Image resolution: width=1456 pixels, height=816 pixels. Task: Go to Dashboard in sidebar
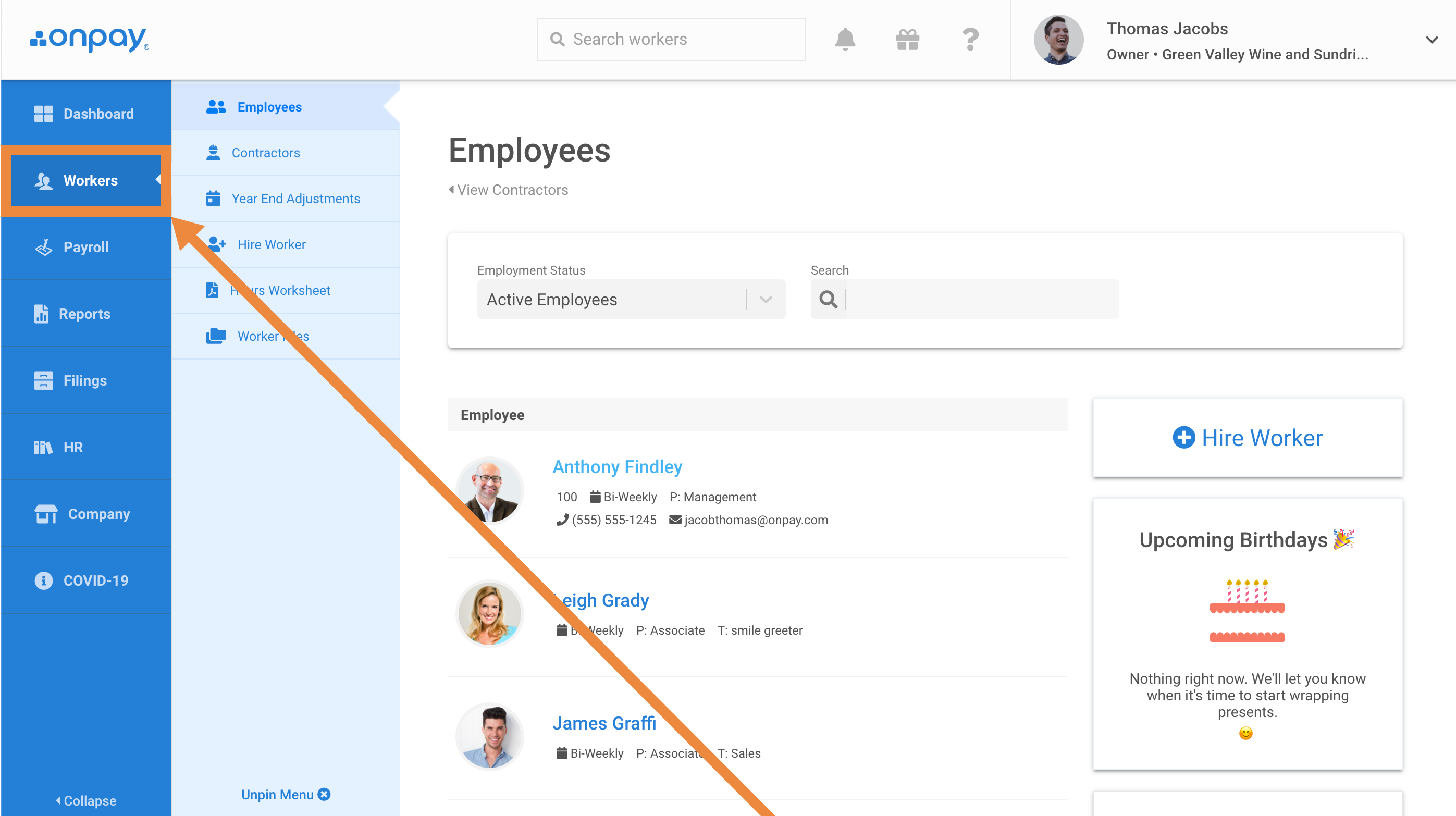coord(87,114)
